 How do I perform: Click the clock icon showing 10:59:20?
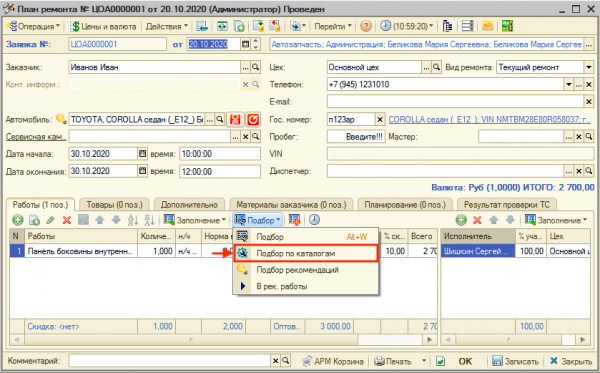tap(407, 26)
